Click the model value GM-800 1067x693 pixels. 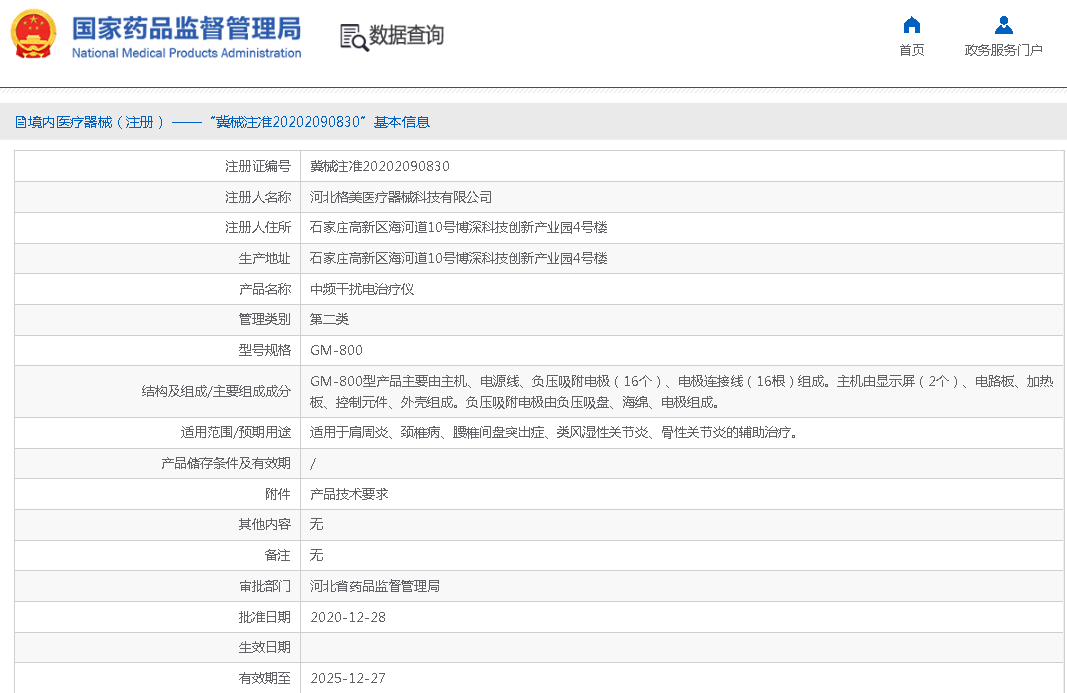(x=336, y=350)
